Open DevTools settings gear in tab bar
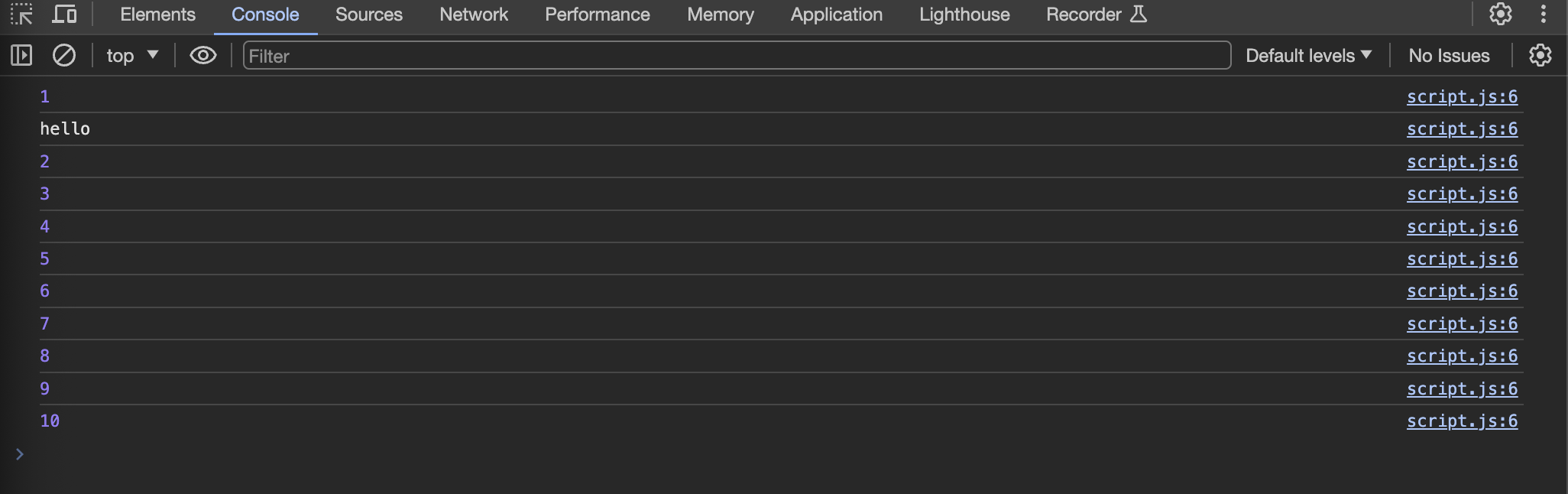 (x=1501, y=15)
